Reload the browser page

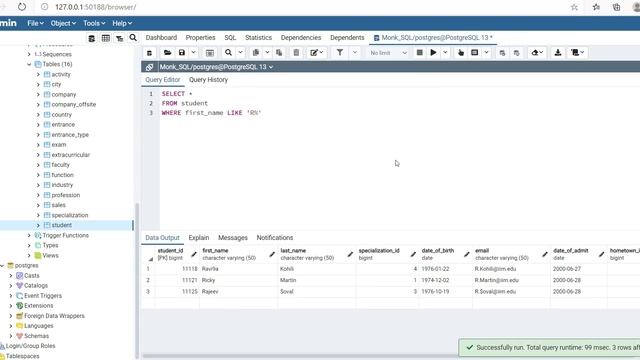pyautogui.click(x=22, y=7)
